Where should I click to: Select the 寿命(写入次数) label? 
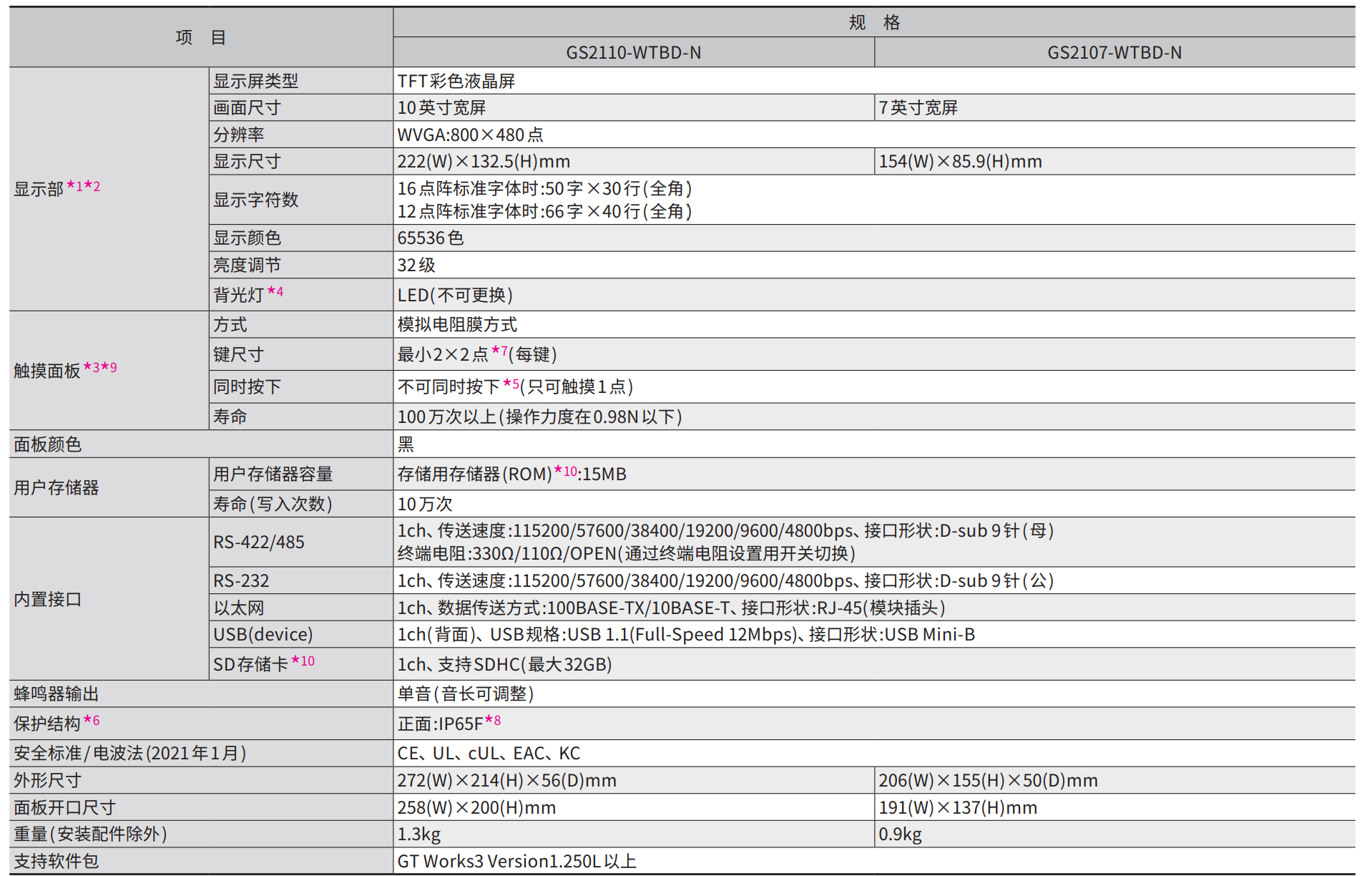(273, 504)
